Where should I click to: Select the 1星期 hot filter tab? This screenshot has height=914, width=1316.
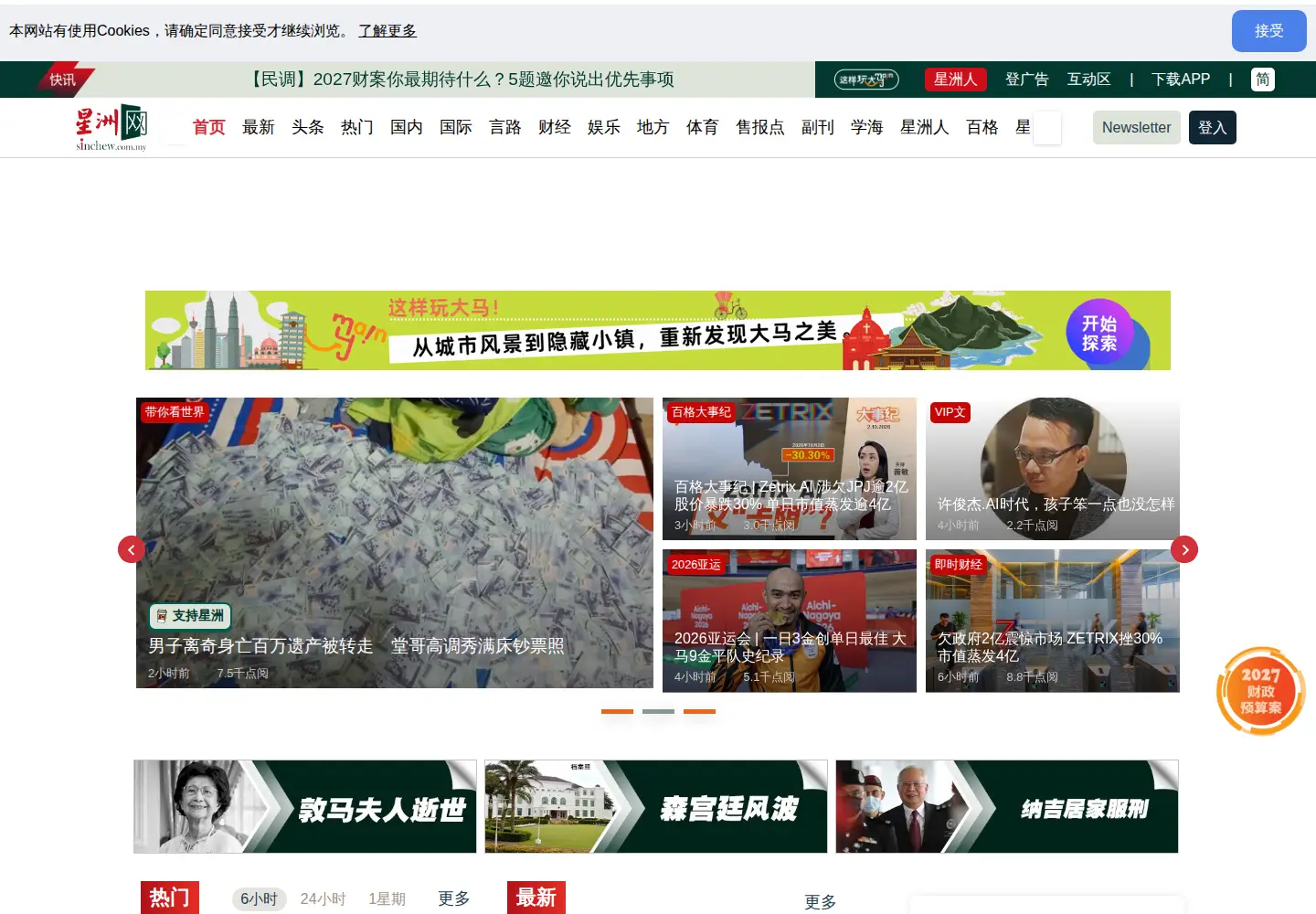click(x=387, y=899)
